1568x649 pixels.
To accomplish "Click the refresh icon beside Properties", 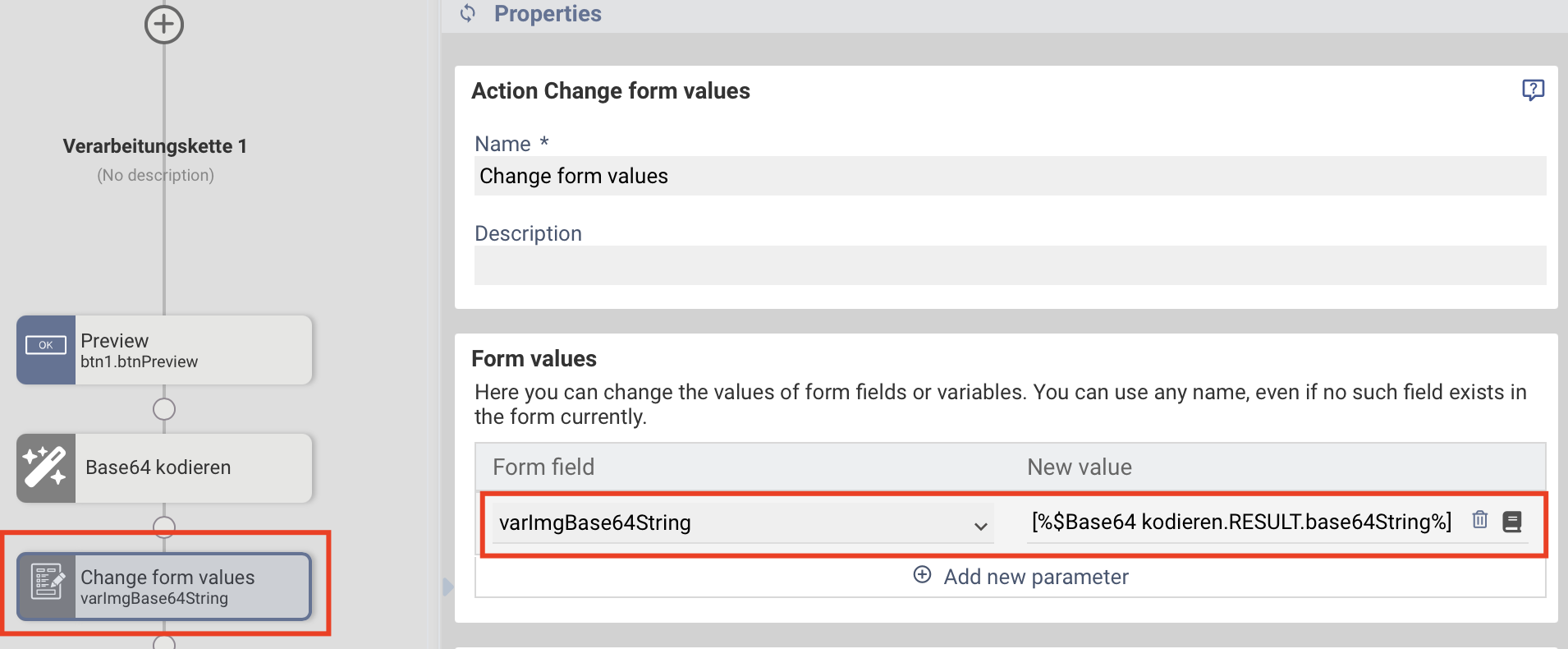I will [x=468, y=13].
